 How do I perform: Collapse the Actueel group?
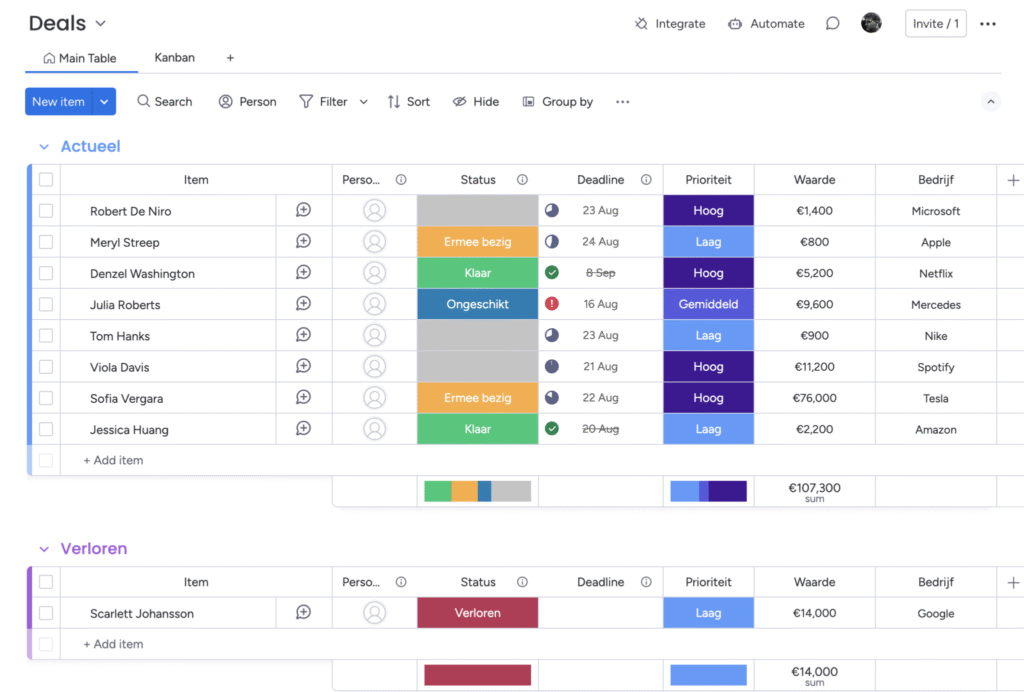(44, 147)
